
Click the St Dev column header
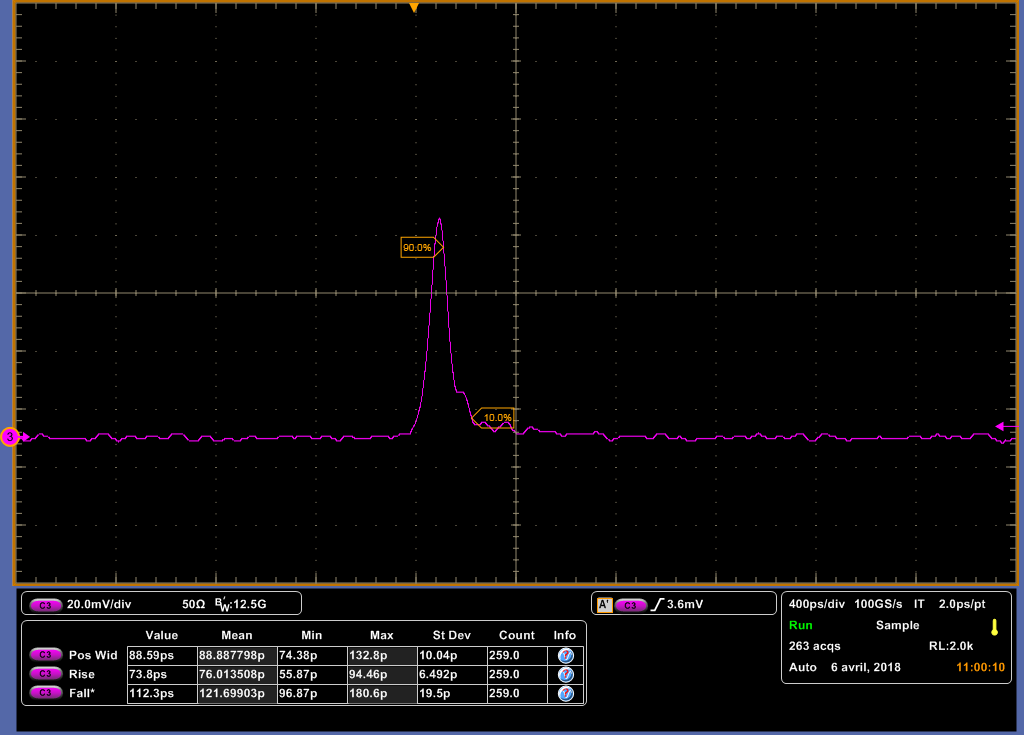[451, 635]
